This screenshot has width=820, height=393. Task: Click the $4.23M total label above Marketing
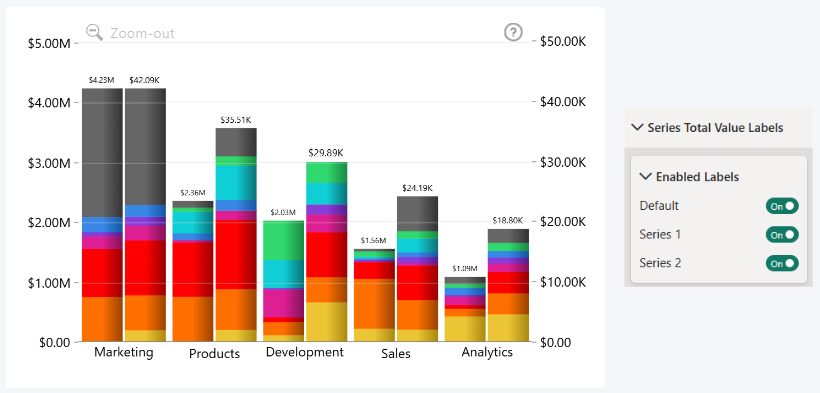pos(101,80)
